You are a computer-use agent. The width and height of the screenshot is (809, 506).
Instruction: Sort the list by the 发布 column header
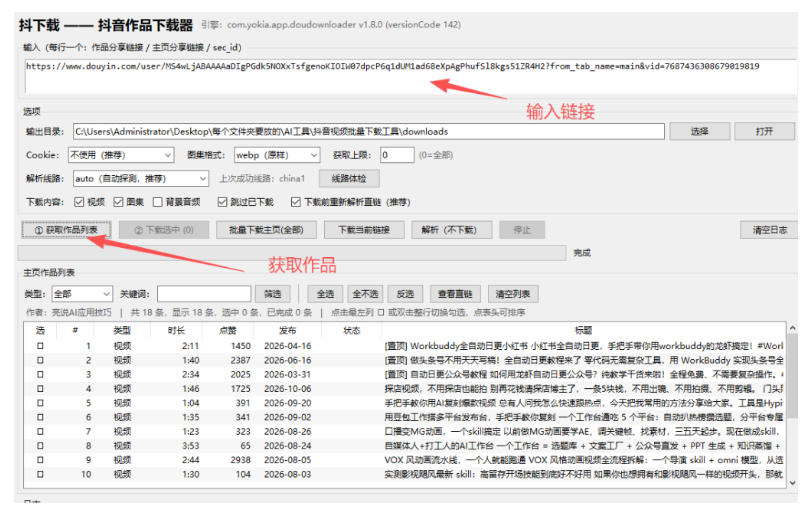click(x=287, y=331)
